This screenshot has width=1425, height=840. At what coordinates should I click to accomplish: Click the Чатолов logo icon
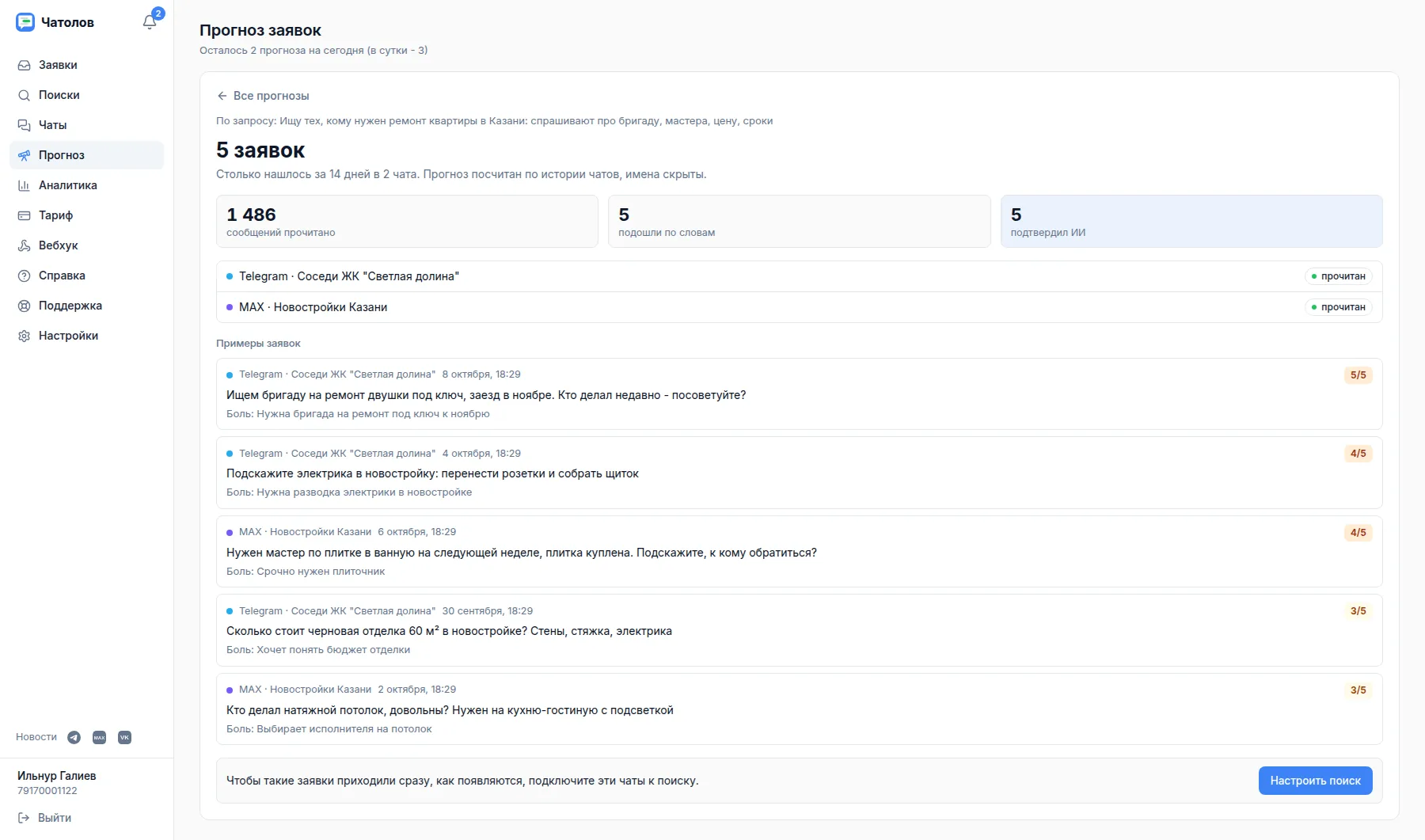coord(25,22)
